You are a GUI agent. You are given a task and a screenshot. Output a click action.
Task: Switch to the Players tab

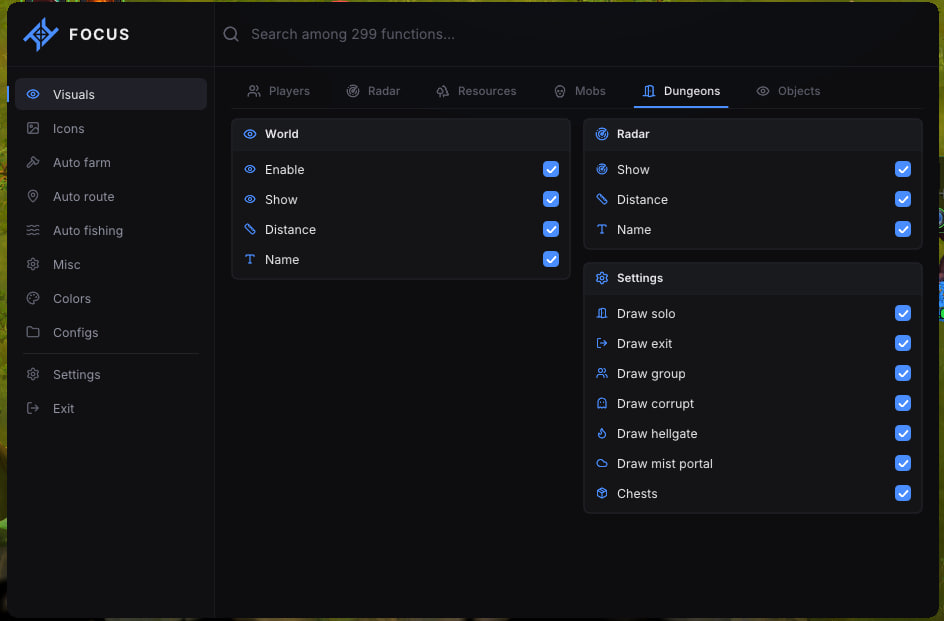click(x=279, y=91)
